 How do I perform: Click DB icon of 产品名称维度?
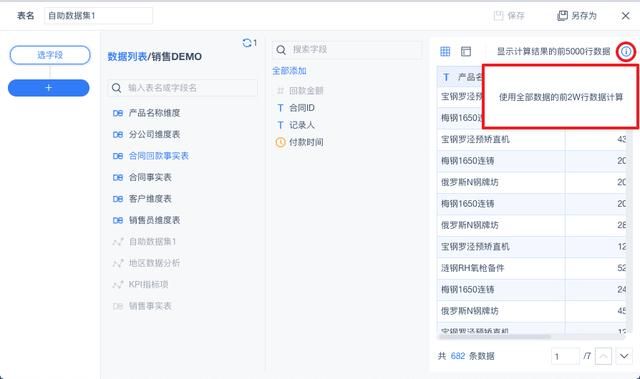coord(118,113)
